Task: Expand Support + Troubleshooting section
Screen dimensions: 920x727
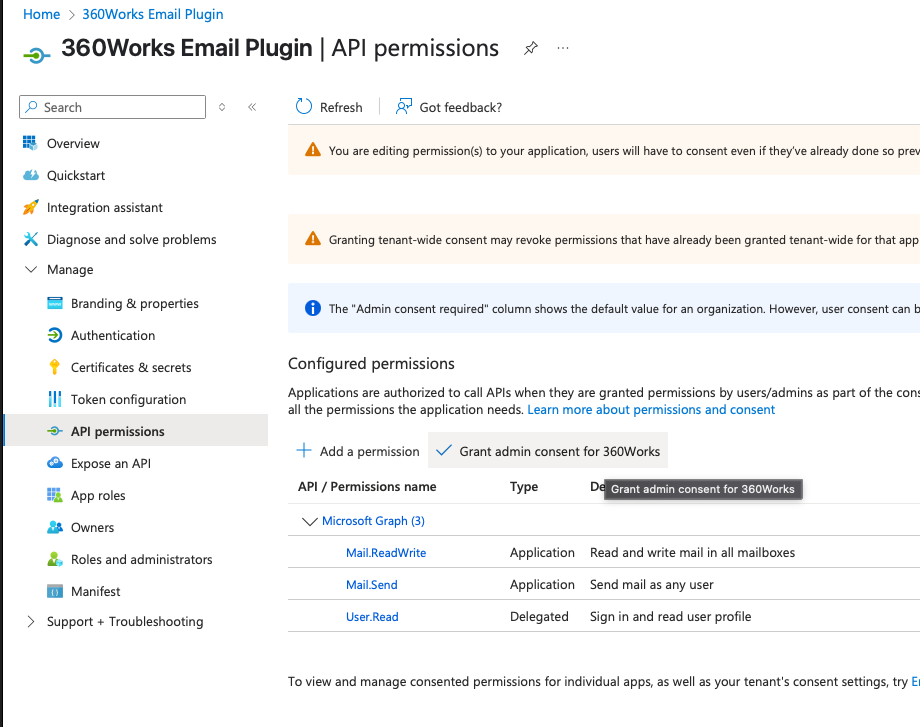Action: click(31, 621)
